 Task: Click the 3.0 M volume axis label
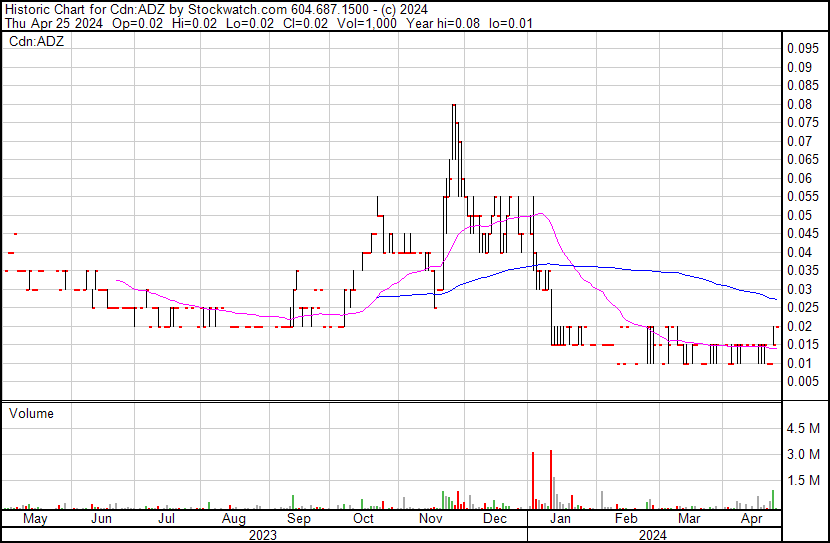coord(803,454)
